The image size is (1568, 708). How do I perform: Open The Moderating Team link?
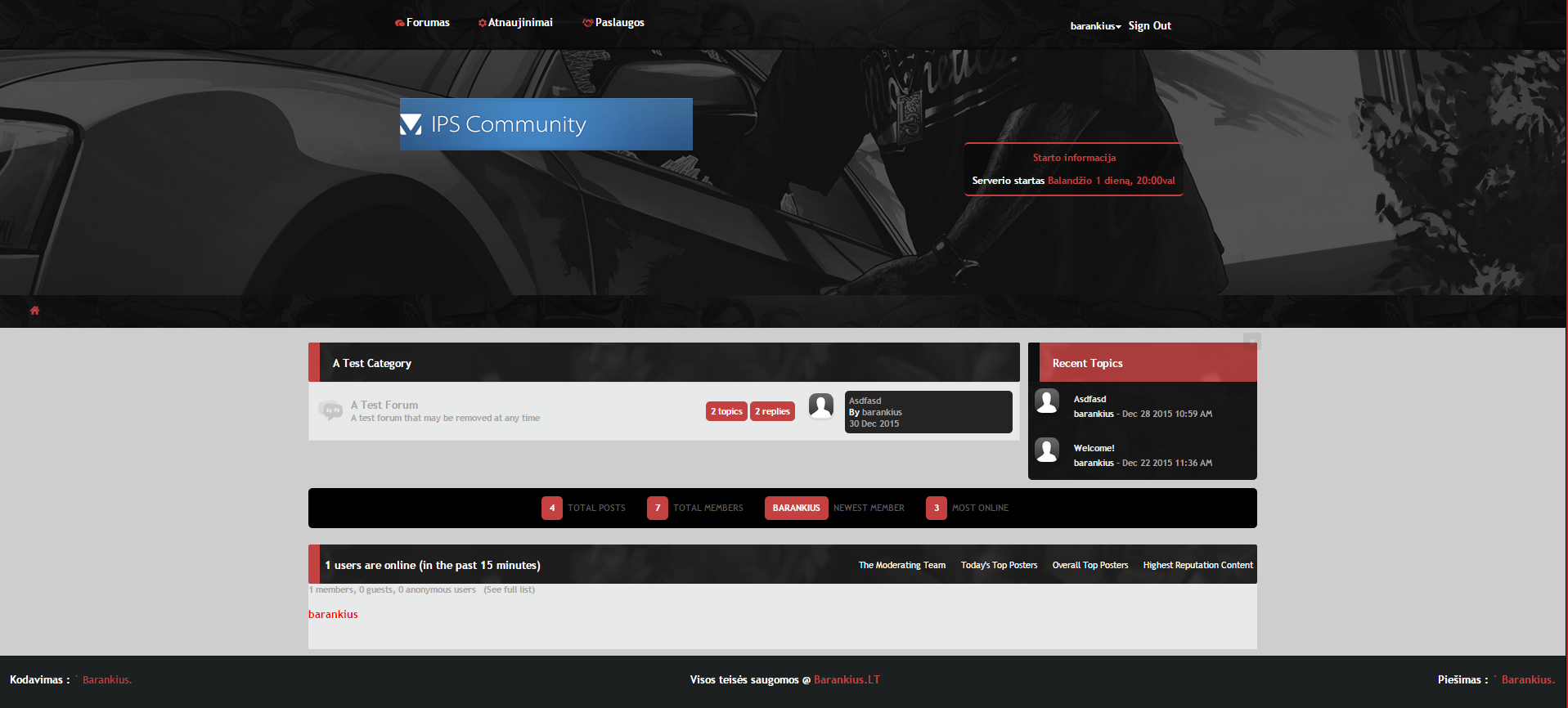coord(901,565)
